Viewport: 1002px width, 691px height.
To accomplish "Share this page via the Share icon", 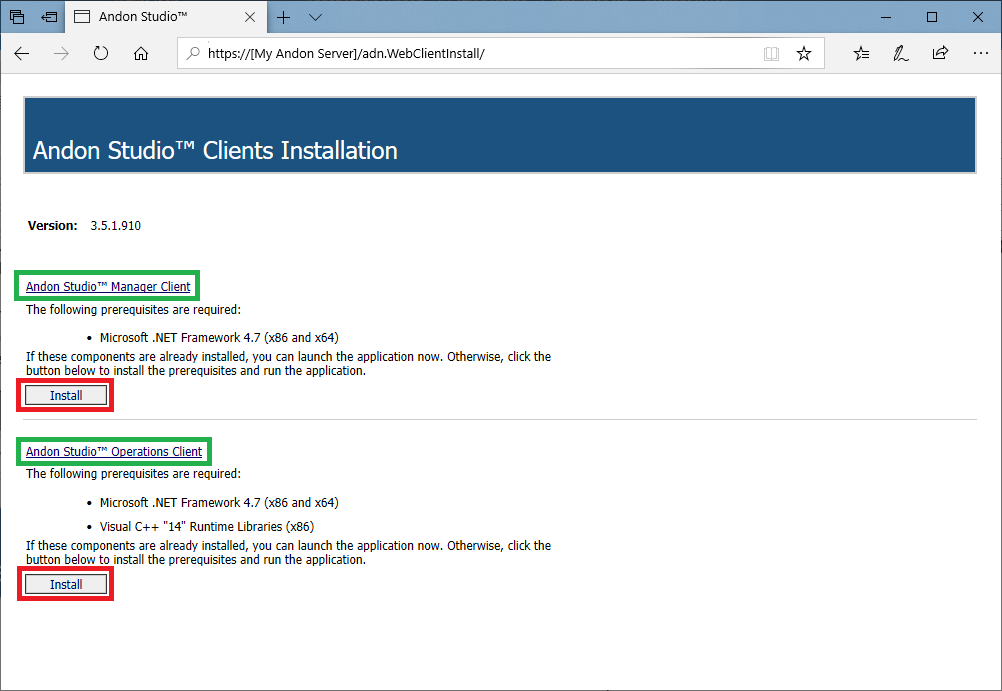I will coord(940,53).
